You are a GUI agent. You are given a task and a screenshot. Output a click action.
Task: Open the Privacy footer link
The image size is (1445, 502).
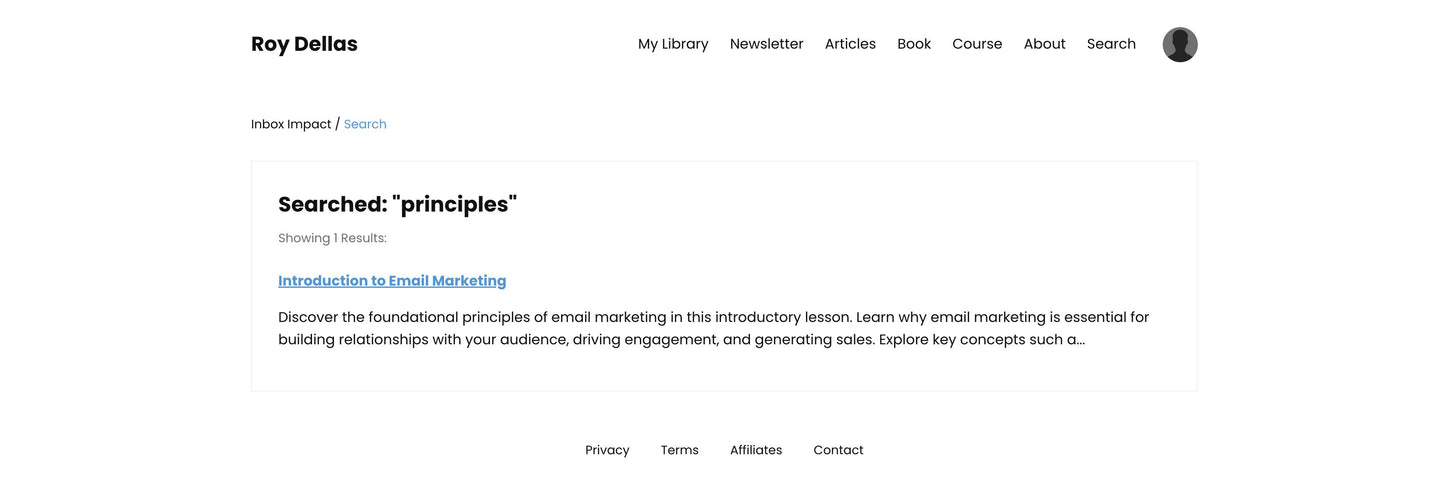click(607, 450)
